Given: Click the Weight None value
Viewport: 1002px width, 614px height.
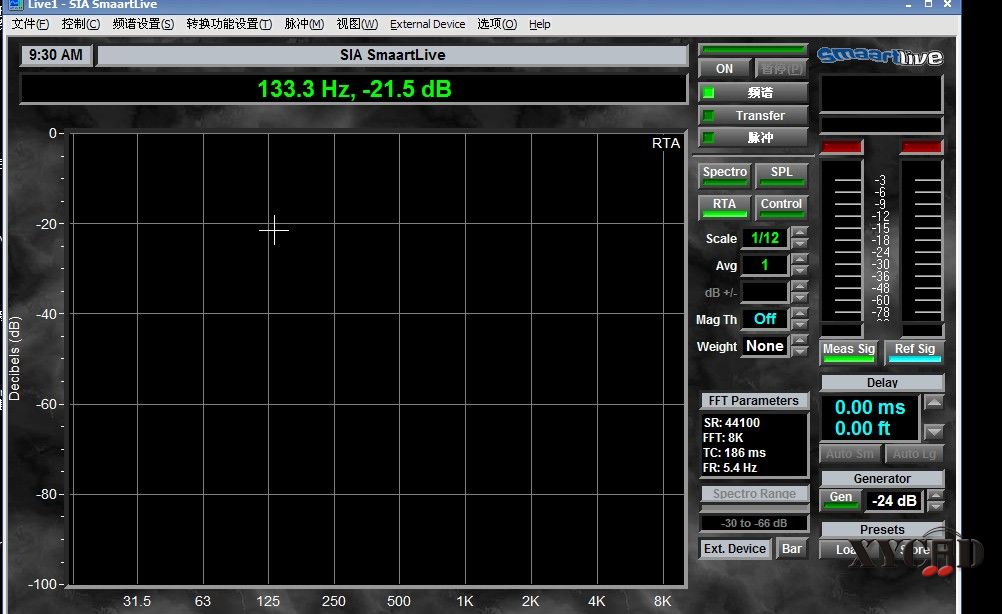Looking at the screenshot, I should [765, 346].
